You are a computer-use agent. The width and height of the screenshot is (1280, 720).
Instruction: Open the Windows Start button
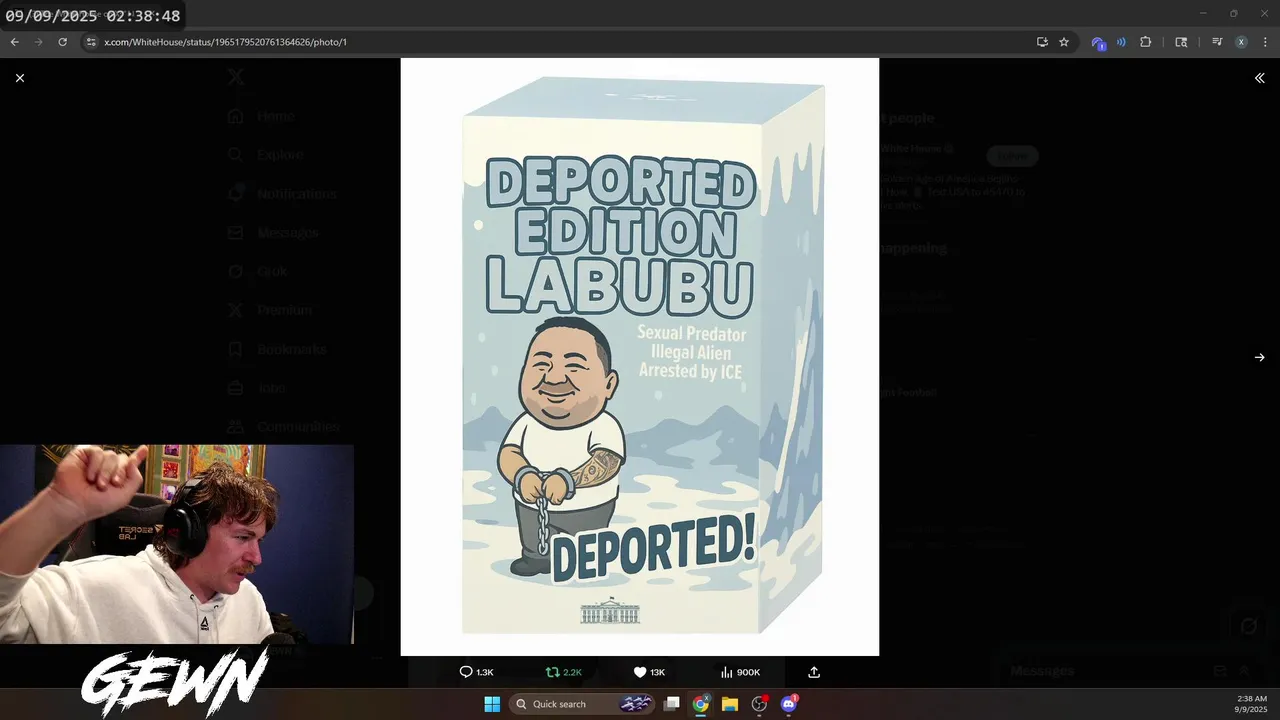click(x=492, y=704)
